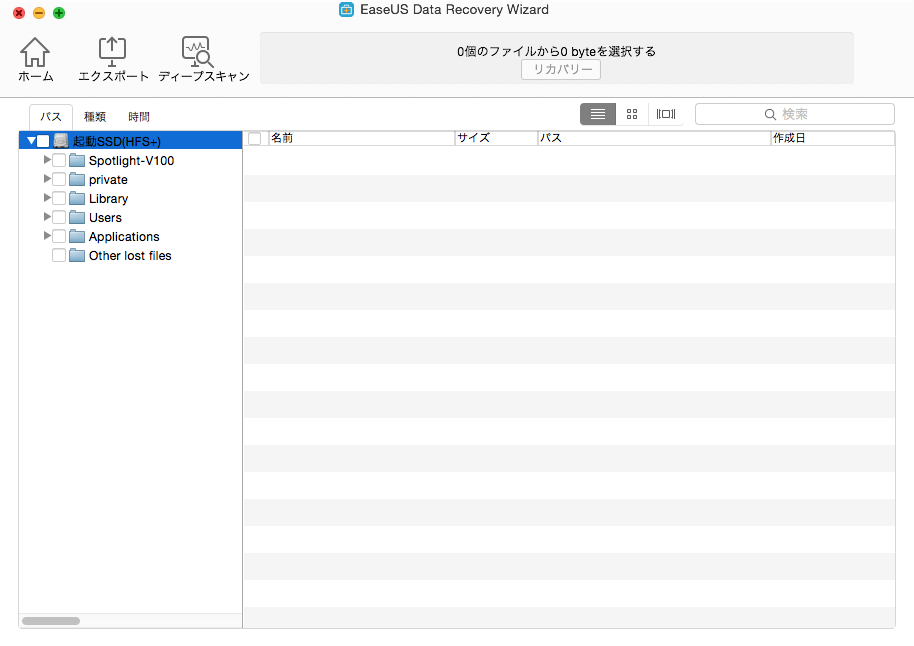Click the Home (ホーム) icon
This screenshot has width=914, height=646.
click(35, 53)
